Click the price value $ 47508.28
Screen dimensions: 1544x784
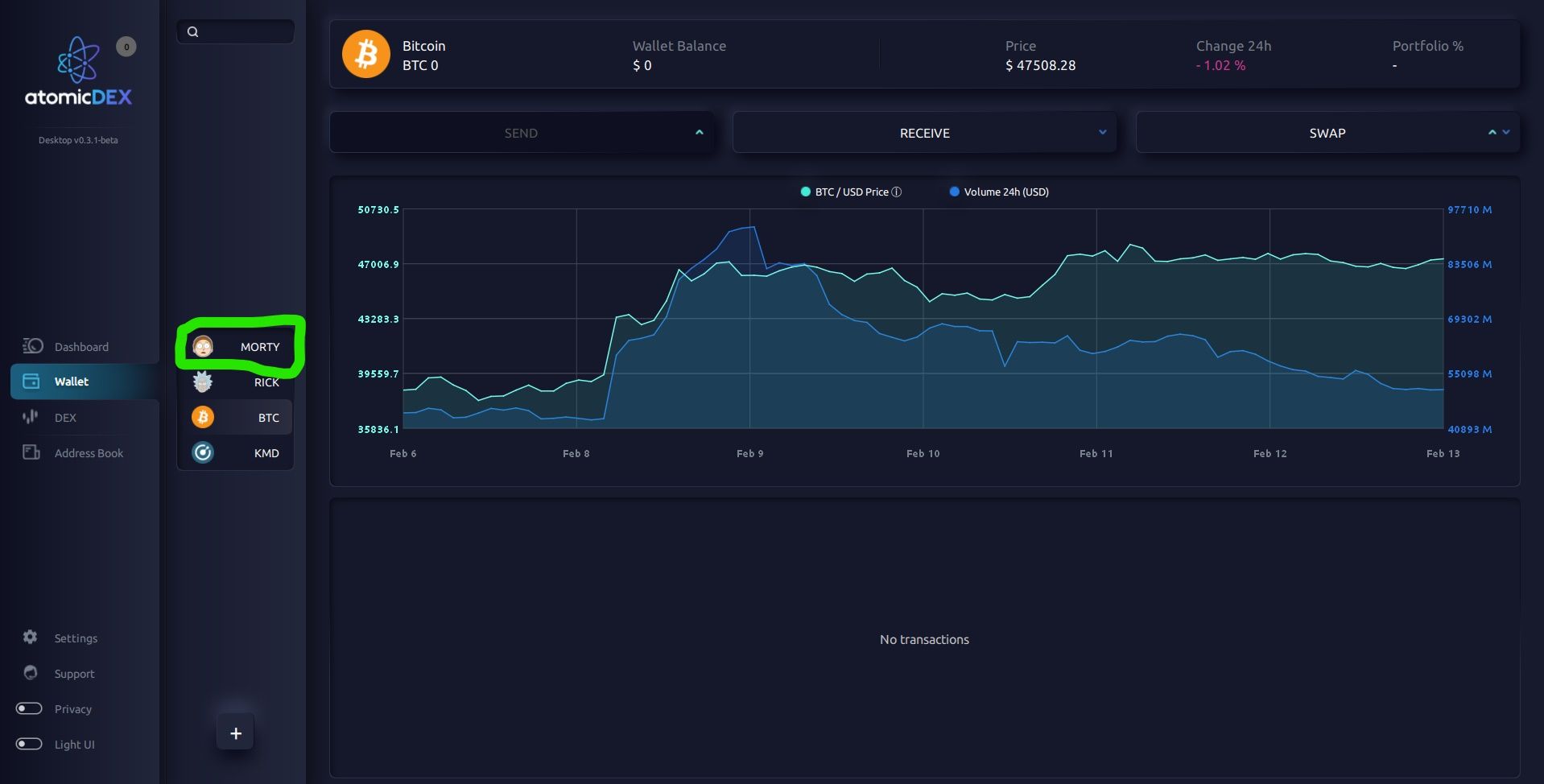1040,65
